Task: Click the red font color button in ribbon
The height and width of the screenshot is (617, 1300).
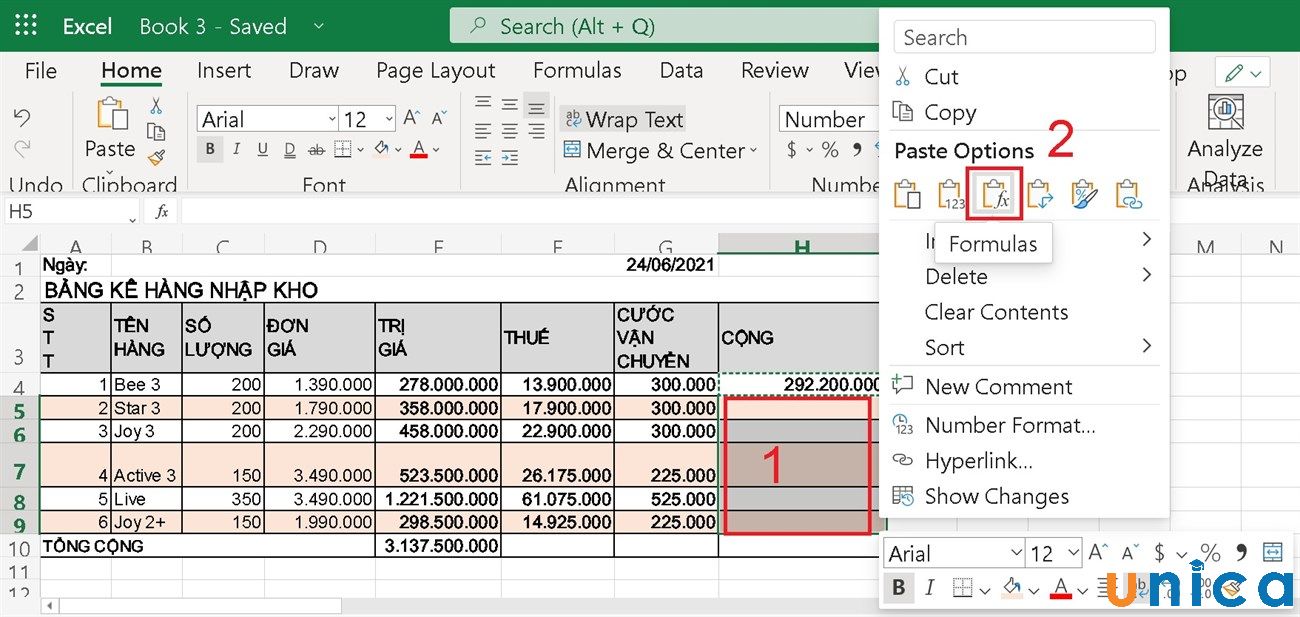Action: (418, 150)
